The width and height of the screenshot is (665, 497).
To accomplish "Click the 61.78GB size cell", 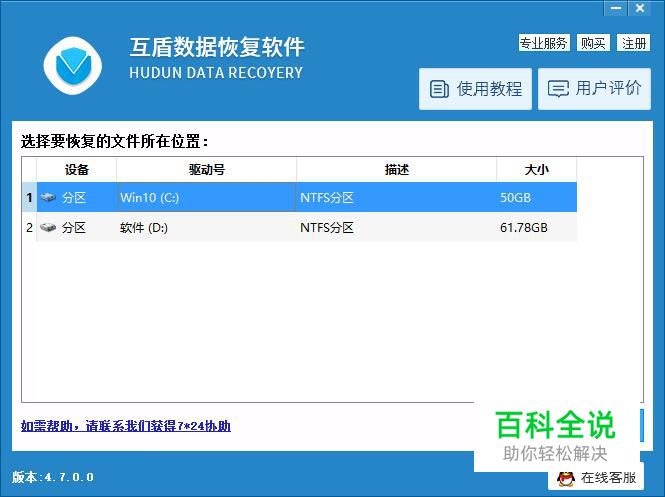I will click(536, 227).
